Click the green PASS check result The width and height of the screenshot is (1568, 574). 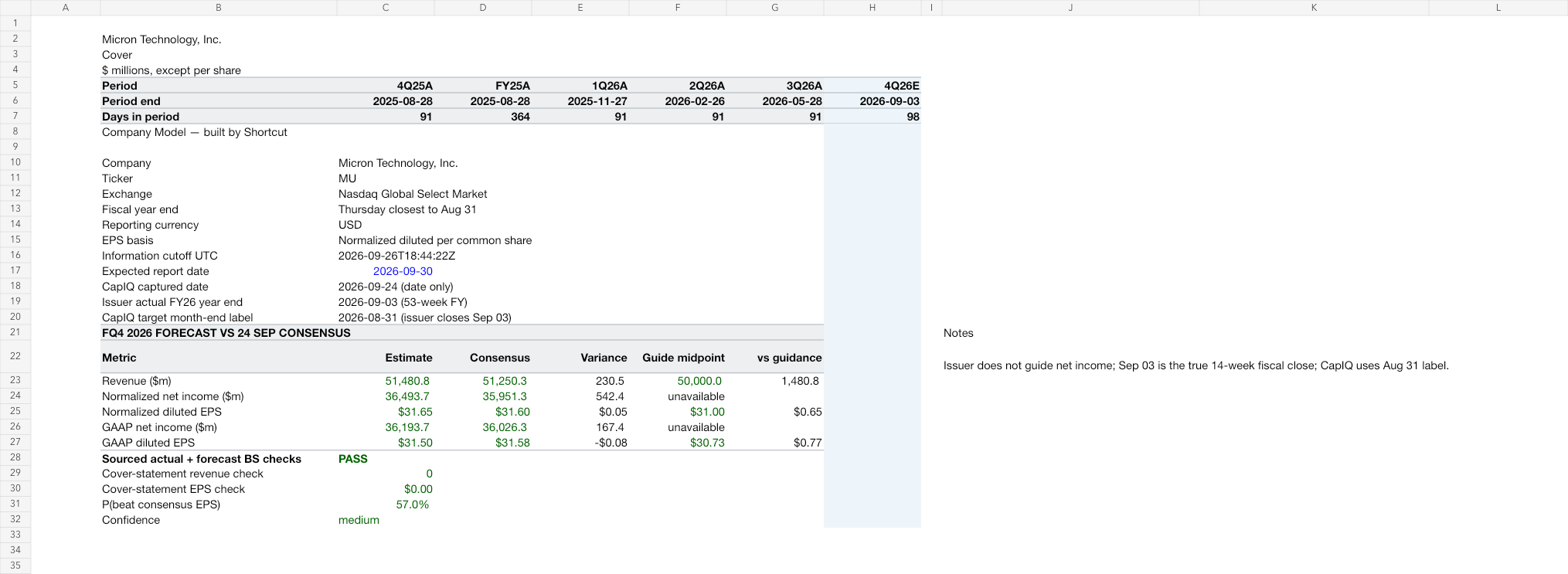353,459
